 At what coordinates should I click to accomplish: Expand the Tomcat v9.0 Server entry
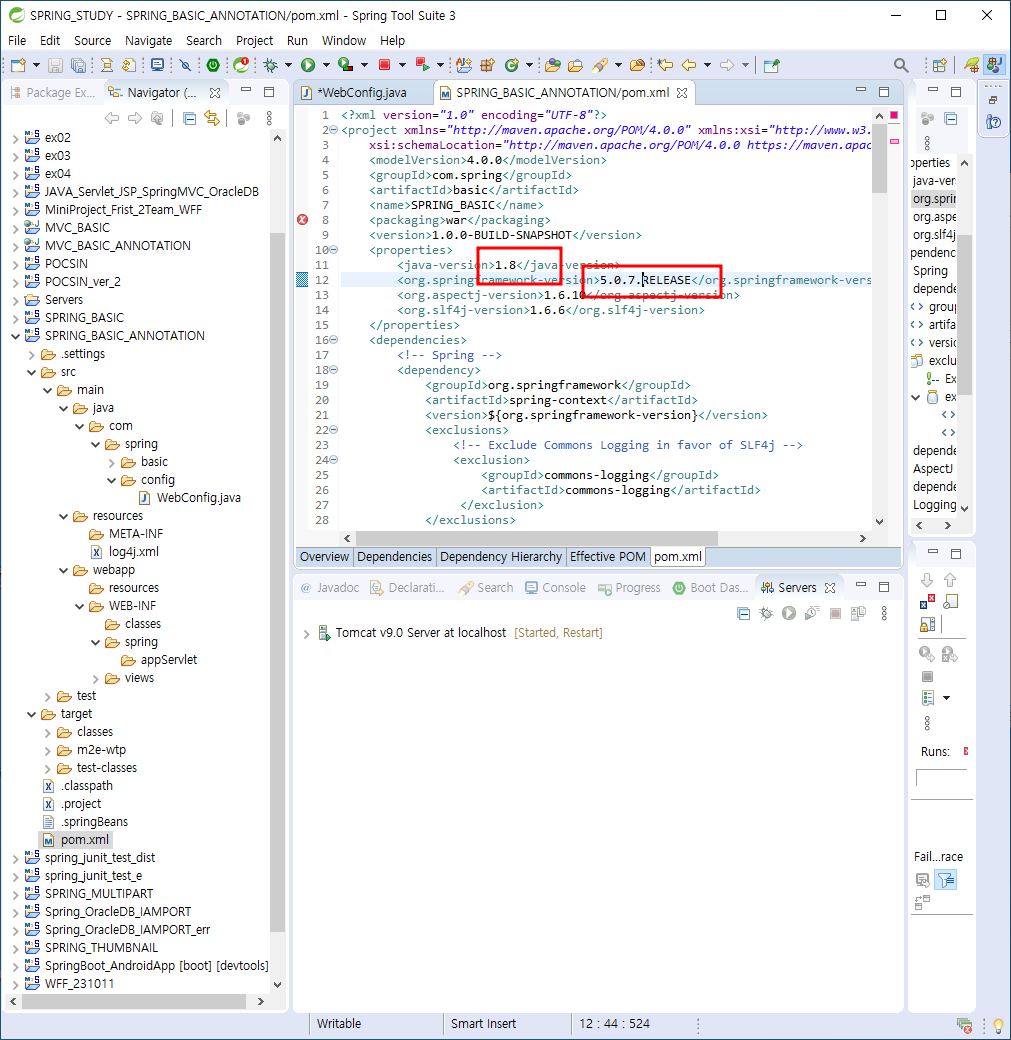coord(306,634)
